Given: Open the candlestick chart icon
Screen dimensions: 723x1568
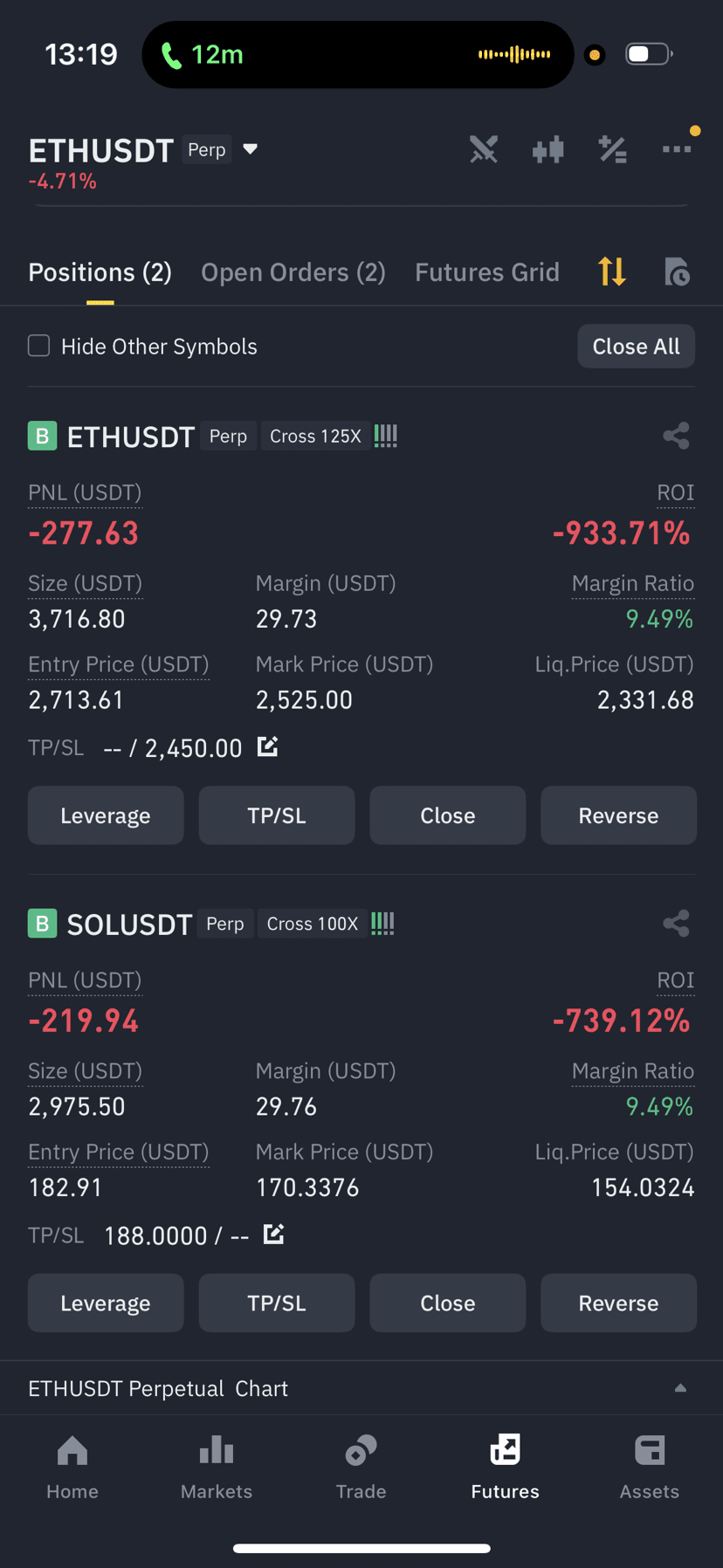Looking at the screenshot, I should [548, 149].
